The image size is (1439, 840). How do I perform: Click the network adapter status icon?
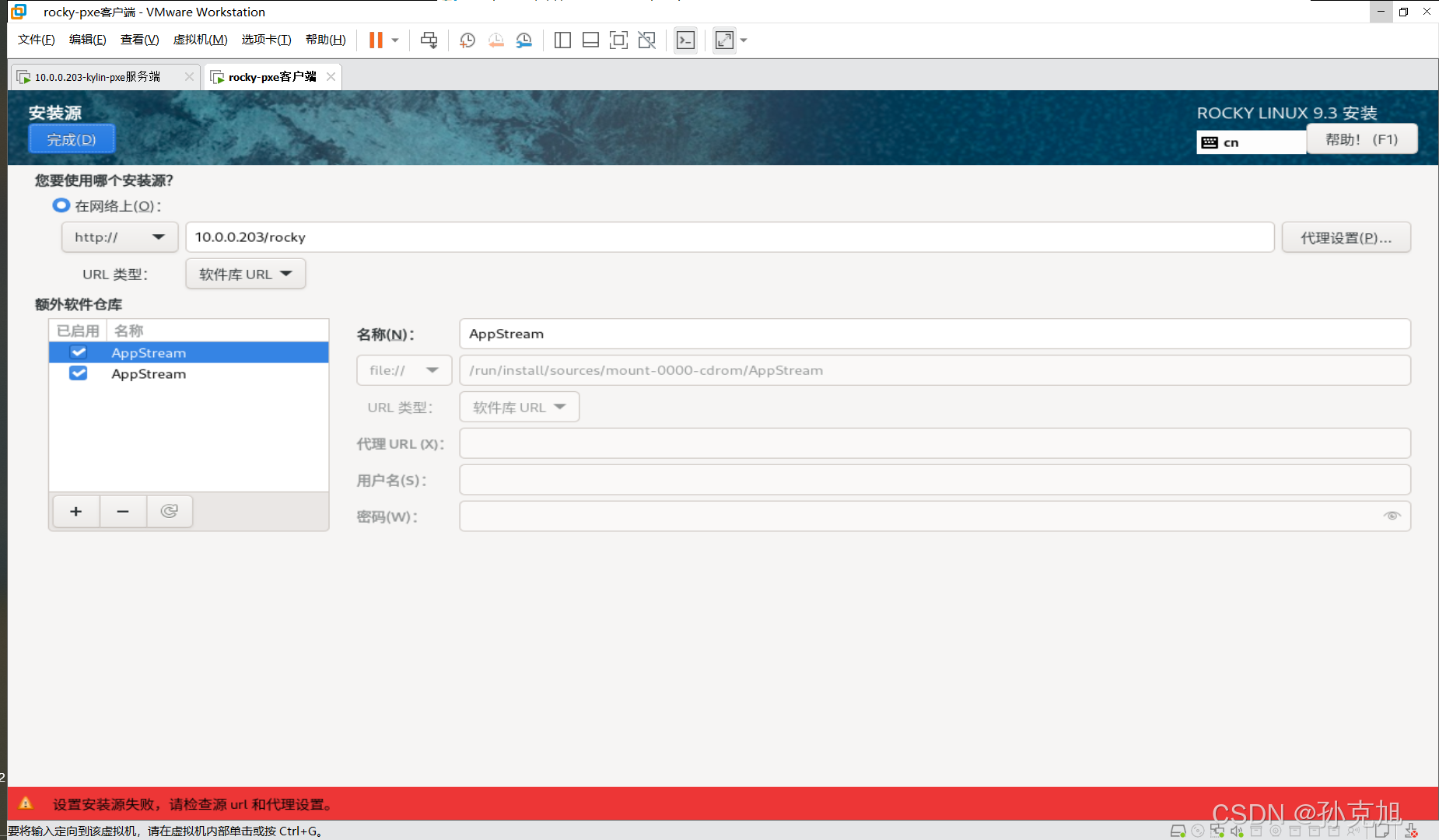[1217, 831]
